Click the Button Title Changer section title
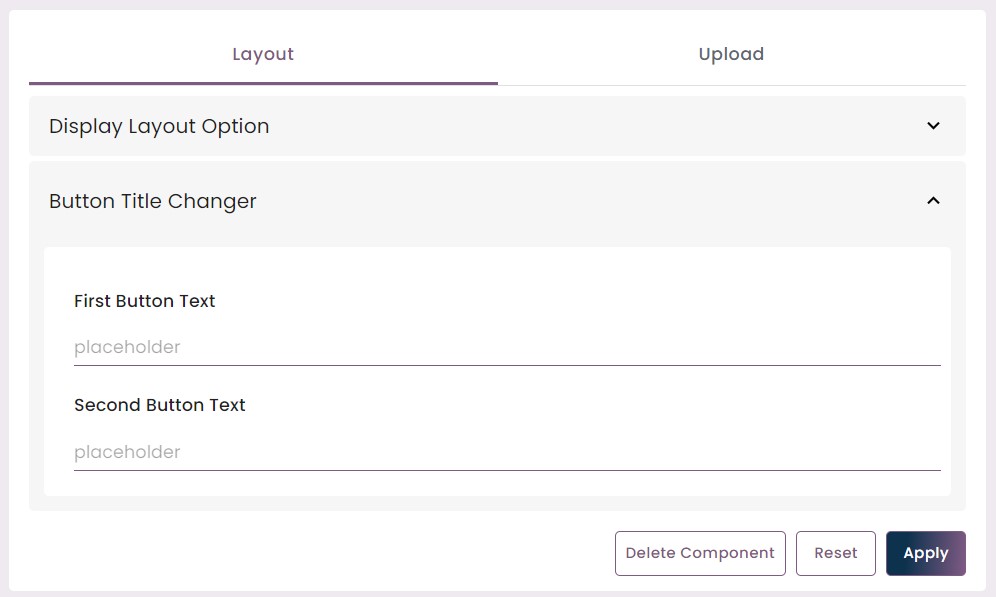Image resolution: width=996 pixels, height=597 pixels. [152, 201]
